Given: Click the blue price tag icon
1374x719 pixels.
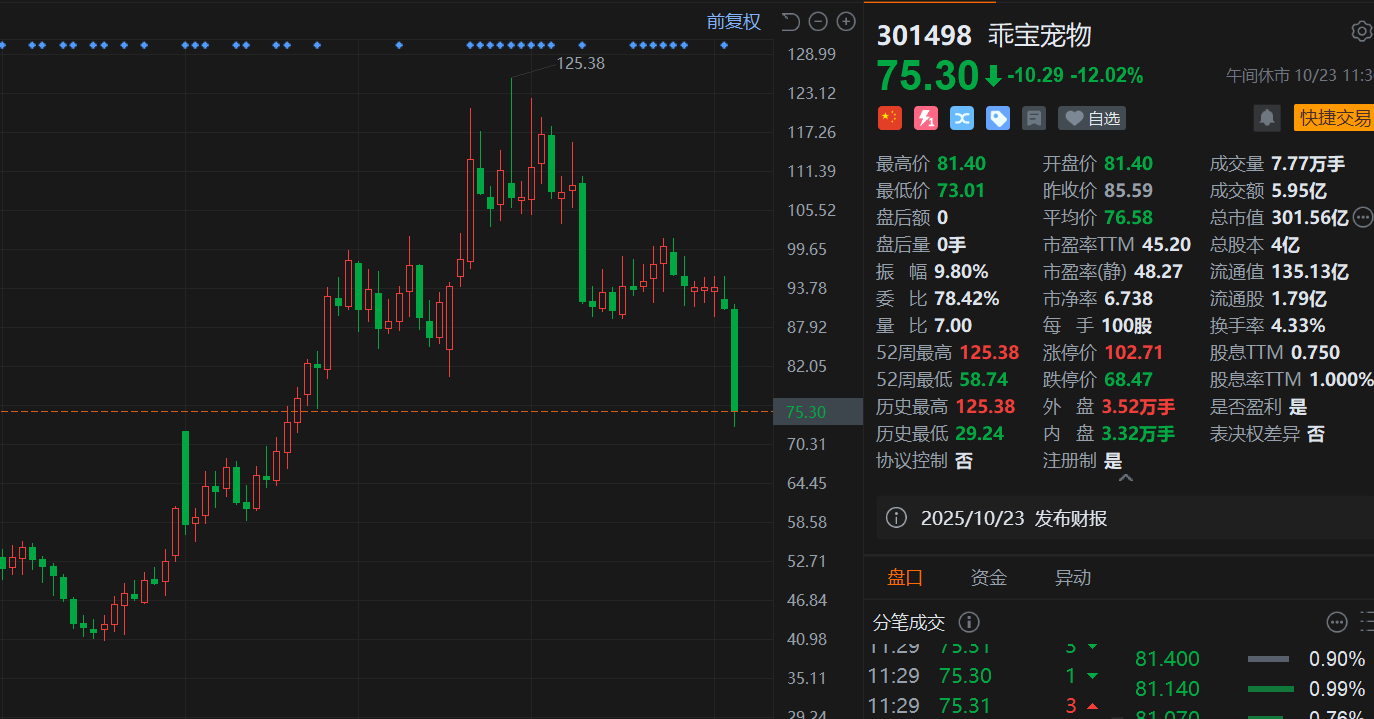Looking at the screenshot, I should point(997,118).
